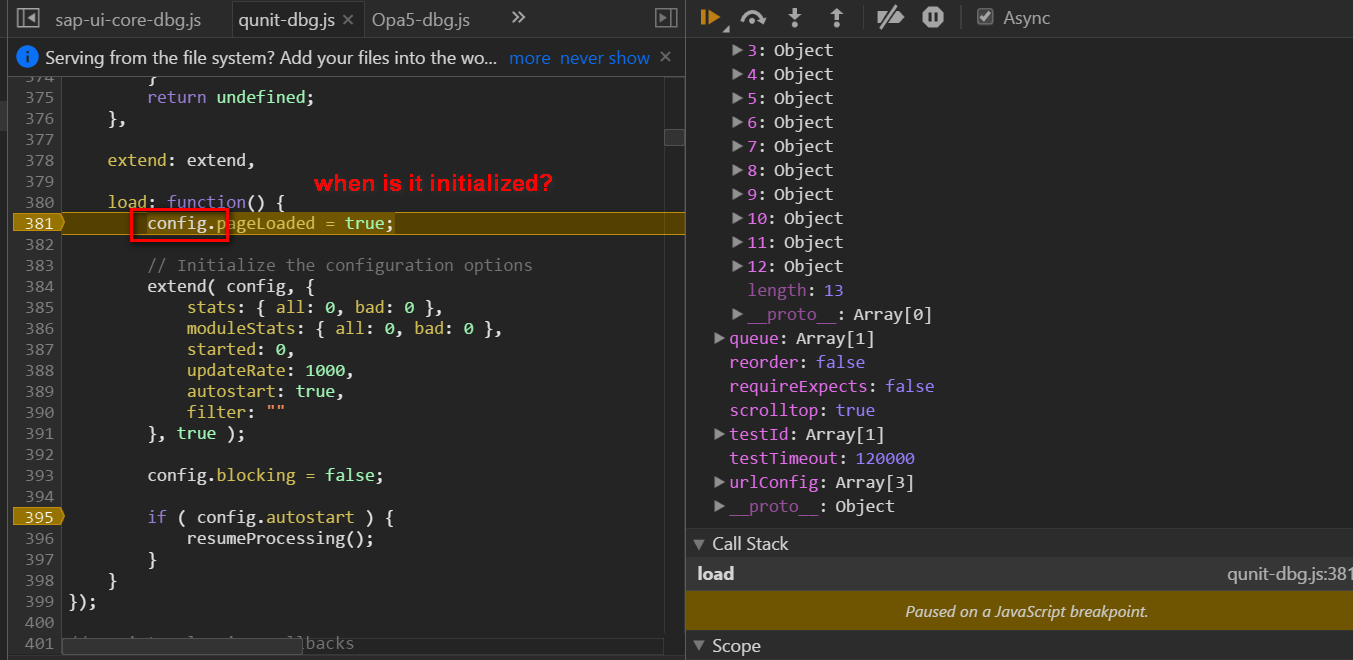This screenshot has width=1353, height=660.
Task: Step out of current function
Action: pos(837,18)
